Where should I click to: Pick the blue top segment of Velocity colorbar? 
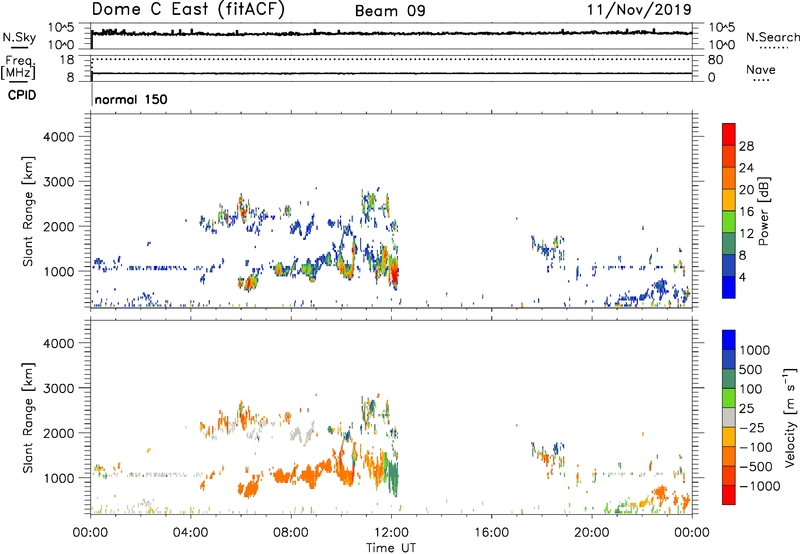click(729, 340)
